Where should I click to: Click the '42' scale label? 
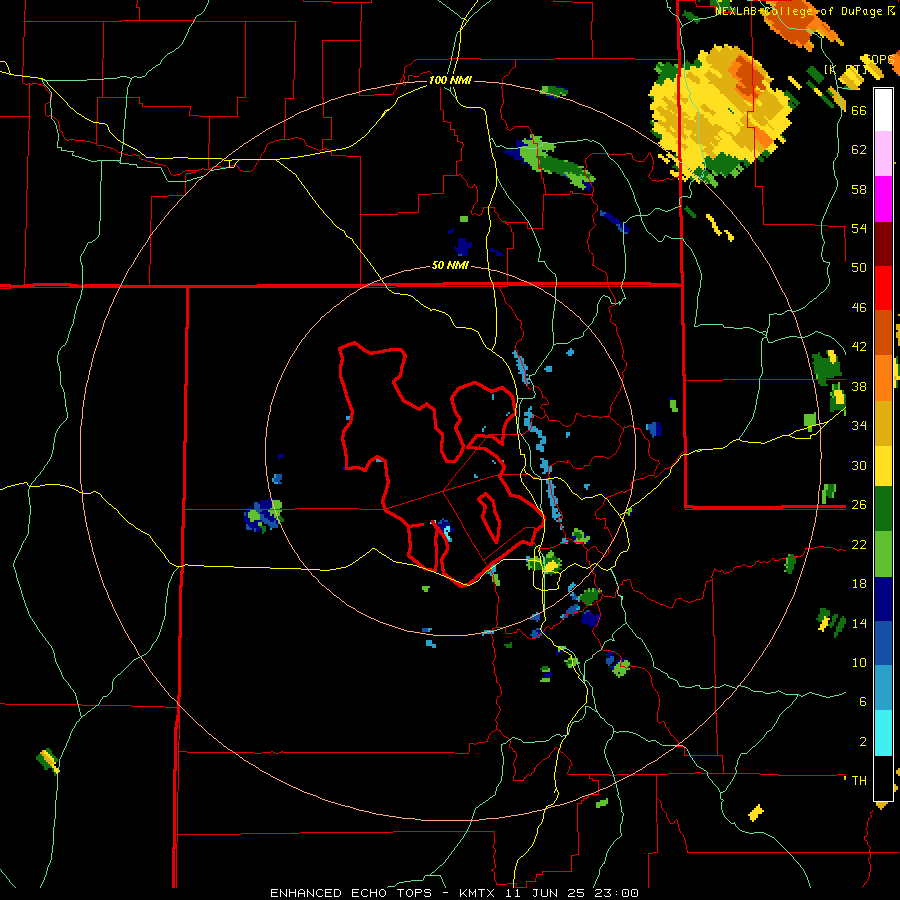[x=859, y=347]
